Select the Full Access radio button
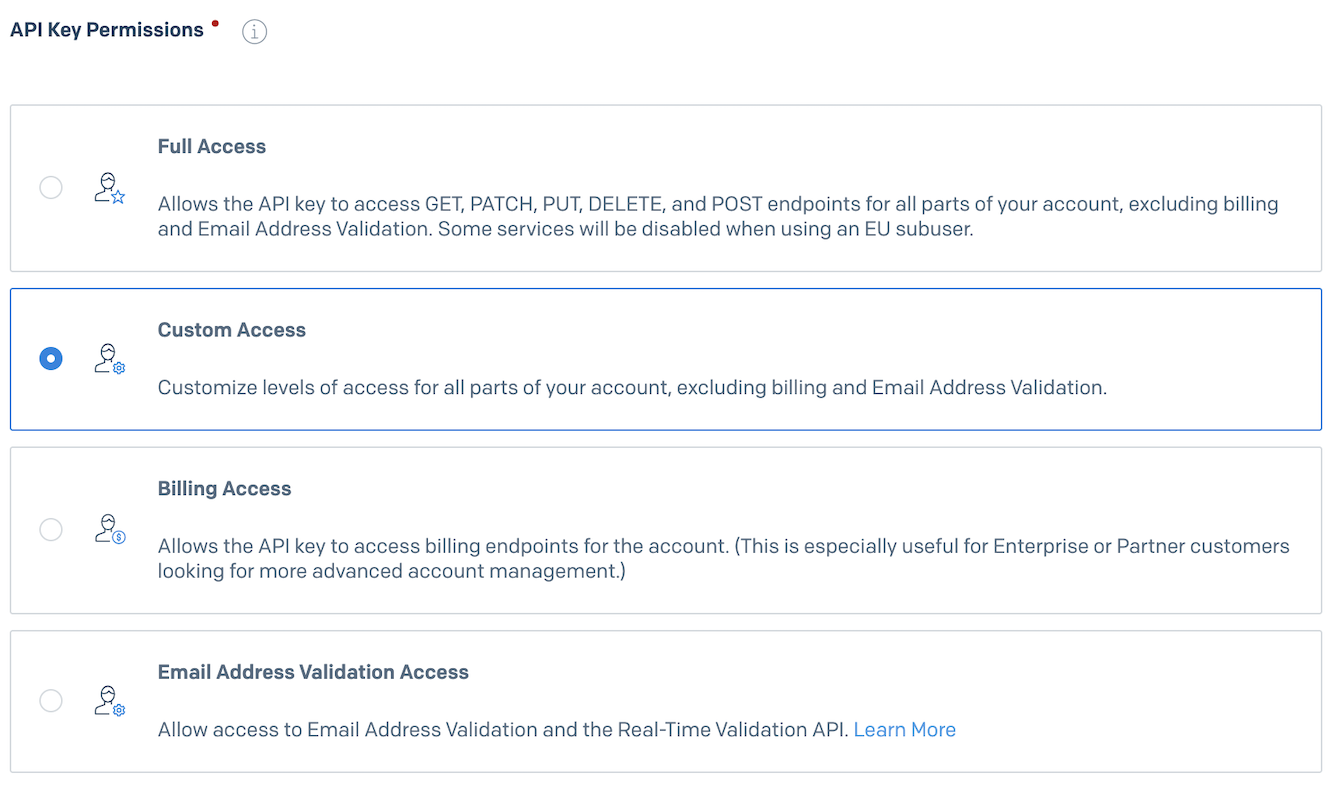This screenshot has height=788, width=1336. pyautogui.click(x=51, y=188)
